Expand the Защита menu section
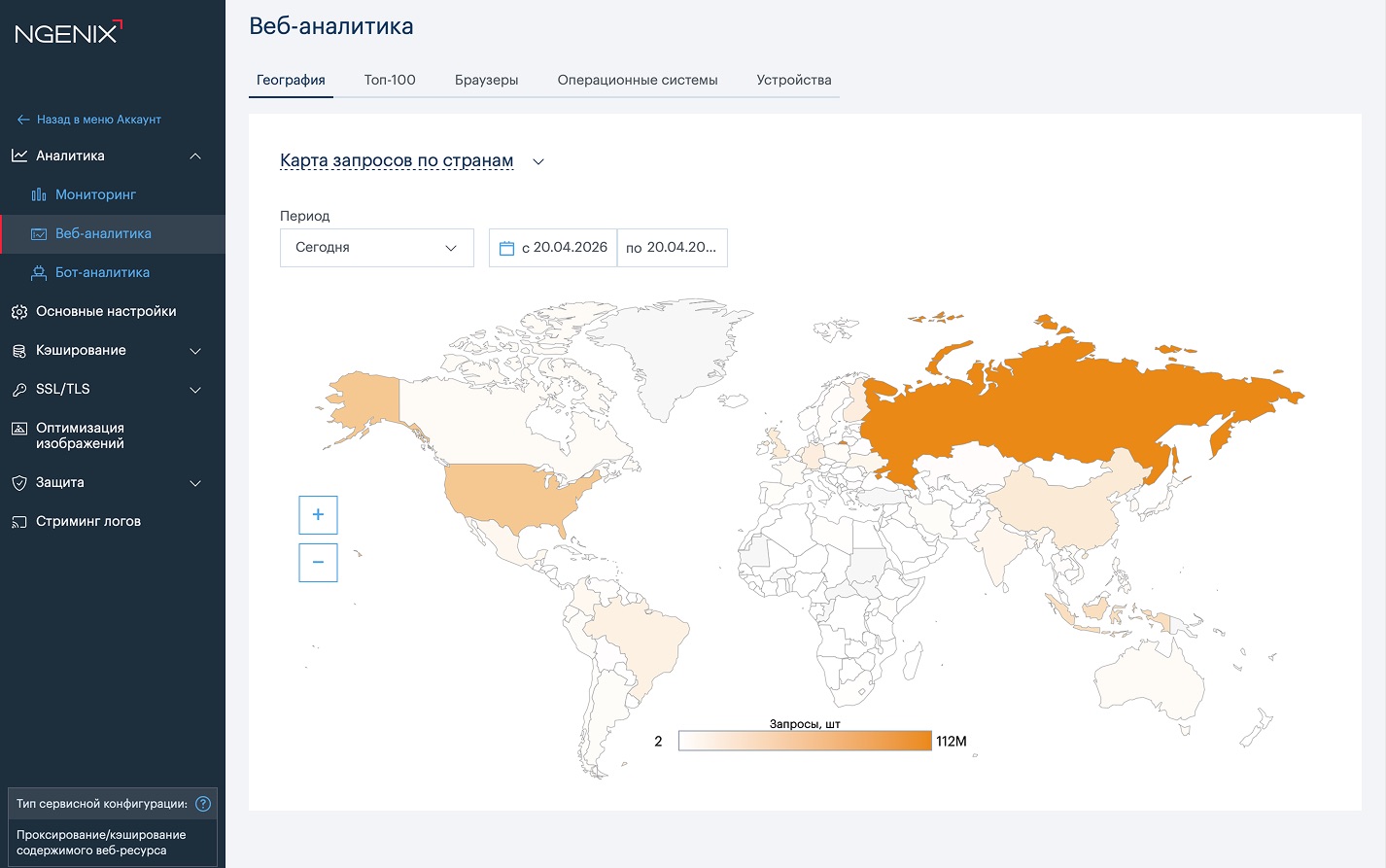 click(x=195, y=483)
